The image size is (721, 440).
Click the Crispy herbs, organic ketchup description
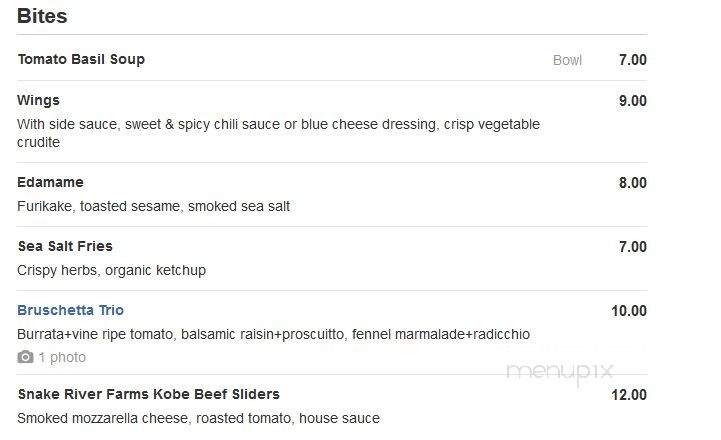point(111,270)
